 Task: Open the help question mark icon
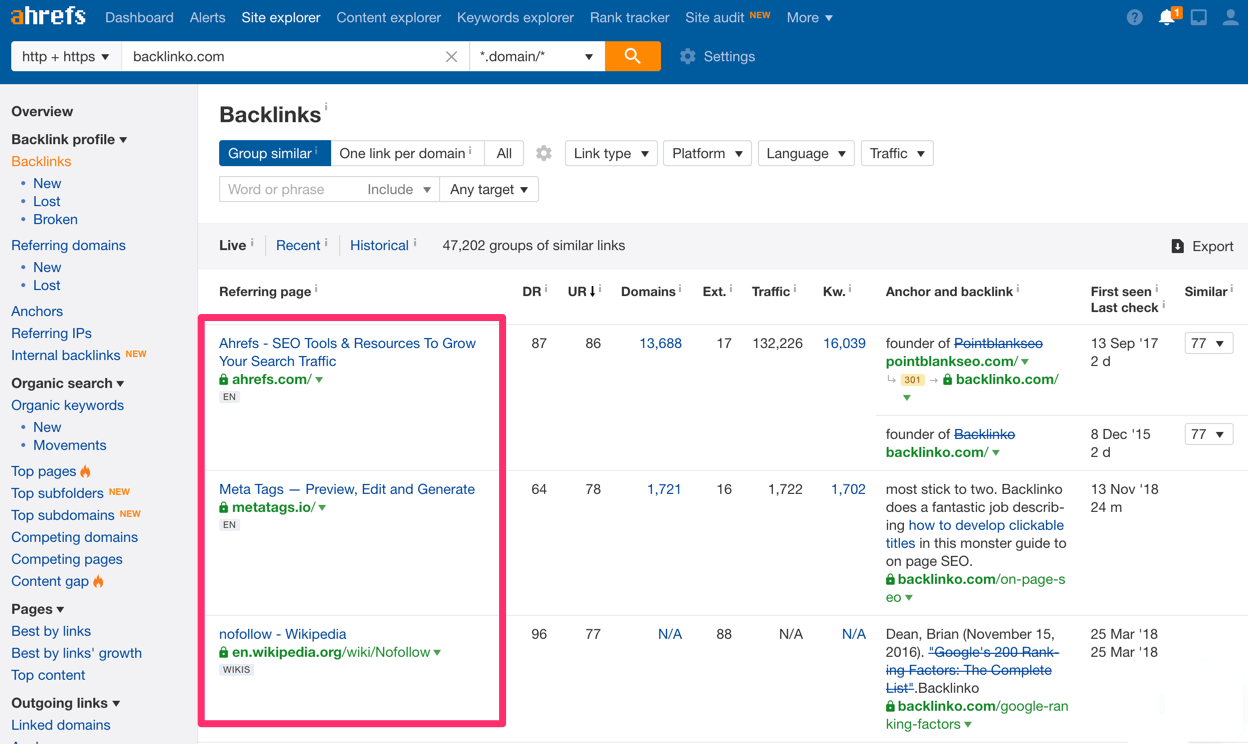click(1134, 17)
